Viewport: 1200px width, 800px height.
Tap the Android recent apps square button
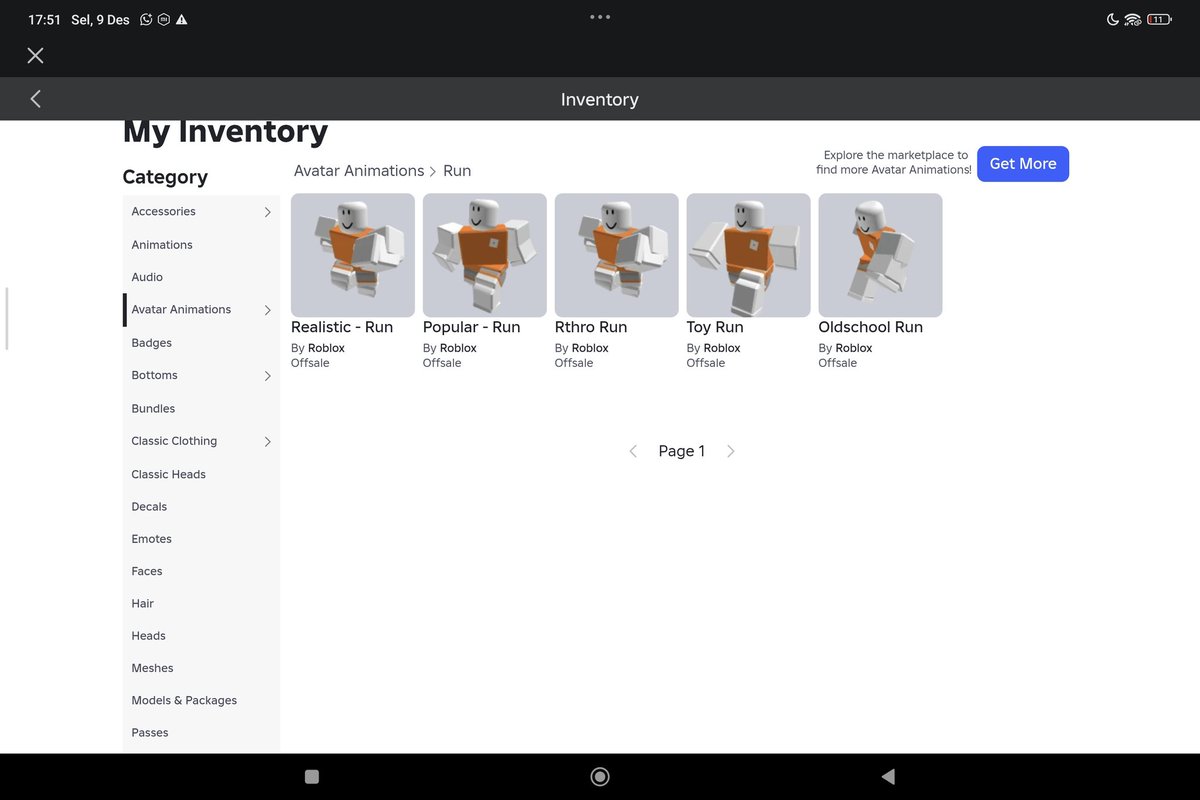311,777
